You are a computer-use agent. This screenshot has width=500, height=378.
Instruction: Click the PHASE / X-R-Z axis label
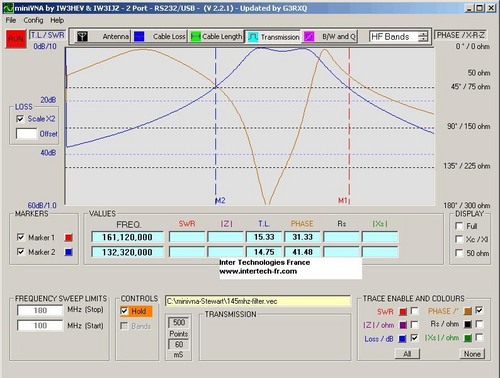pos(461,35)
